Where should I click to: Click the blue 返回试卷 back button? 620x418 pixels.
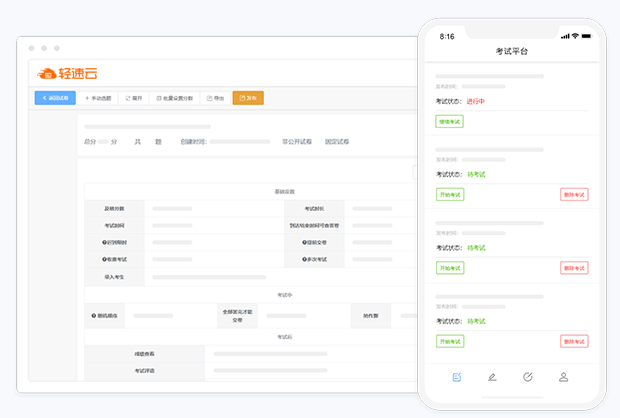(x=55, y=98)
